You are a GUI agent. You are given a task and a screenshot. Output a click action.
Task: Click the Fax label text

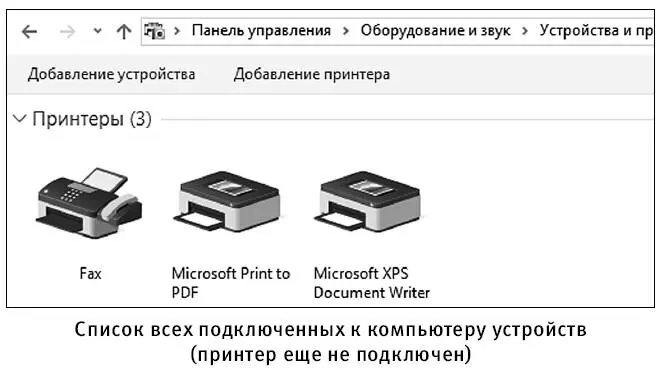click(x=90, y=274)
